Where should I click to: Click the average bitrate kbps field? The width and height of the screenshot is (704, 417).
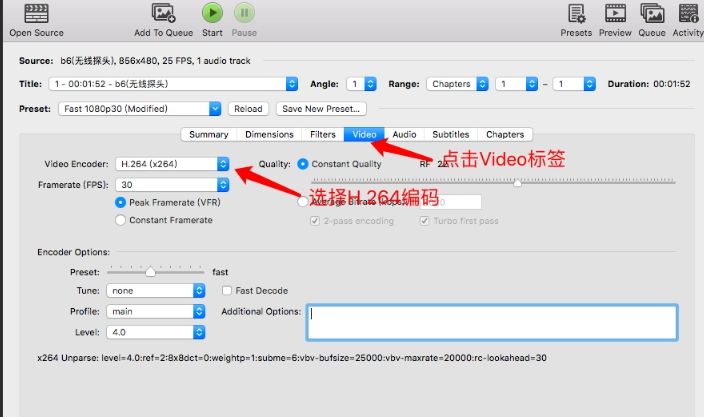point(451,202)
